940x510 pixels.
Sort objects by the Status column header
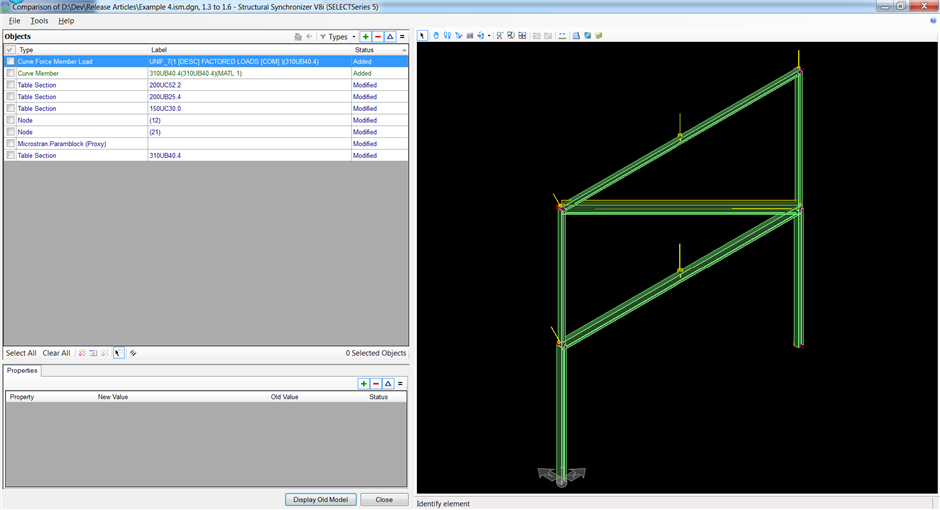tap(364, 50)
